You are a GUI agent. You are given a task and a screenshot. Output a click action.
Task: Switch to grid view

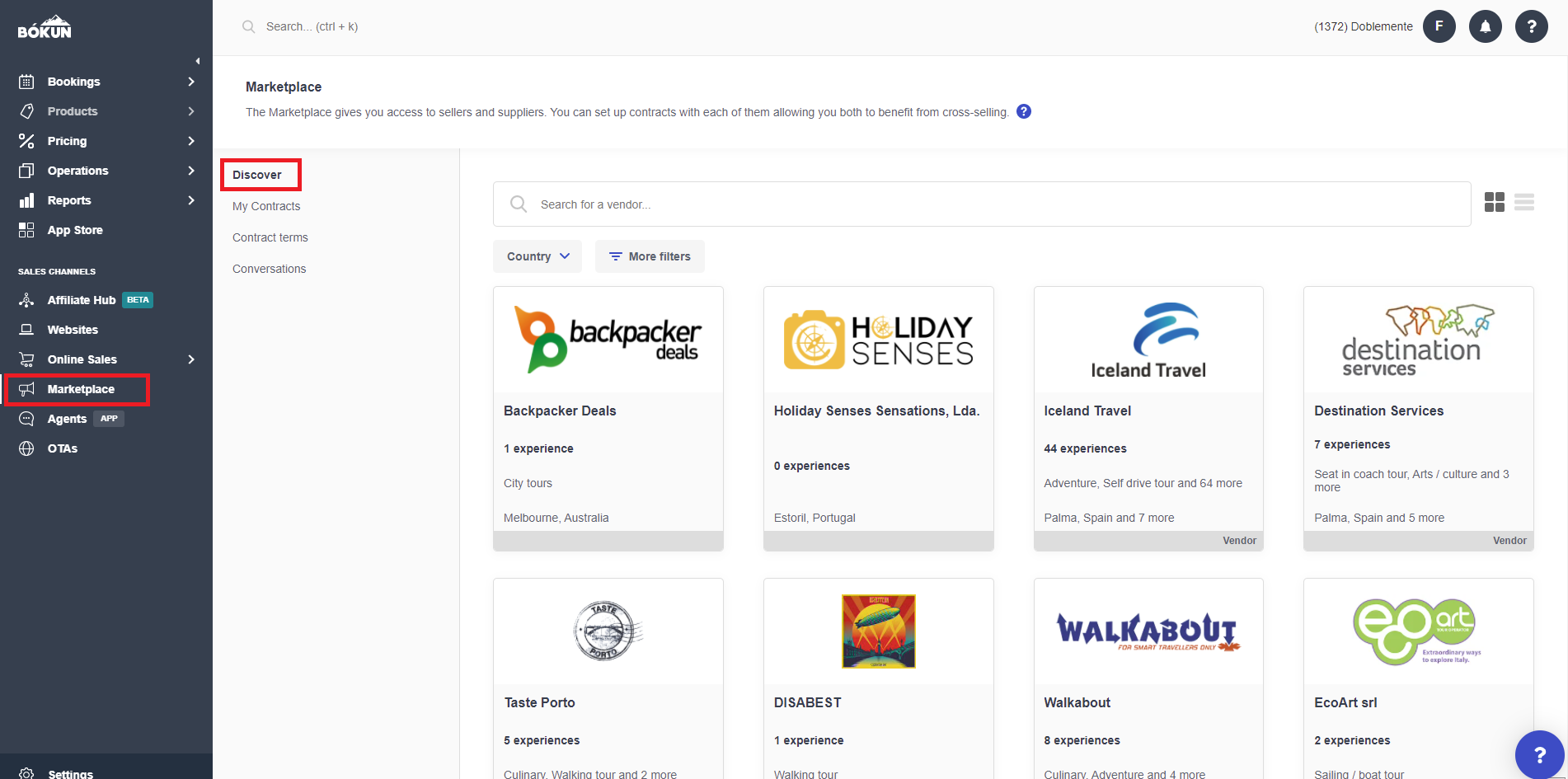(1495, 202)
